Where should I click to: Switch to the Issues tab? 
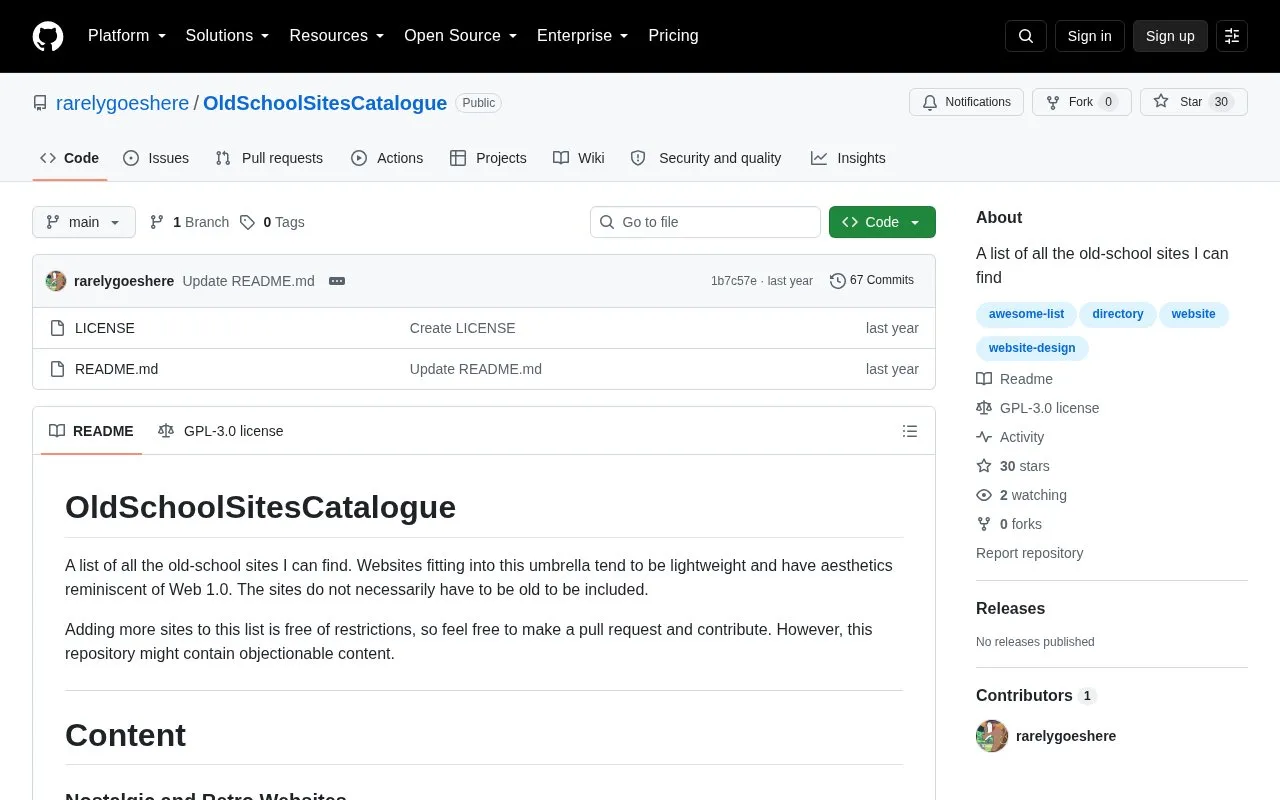[156, 158]
